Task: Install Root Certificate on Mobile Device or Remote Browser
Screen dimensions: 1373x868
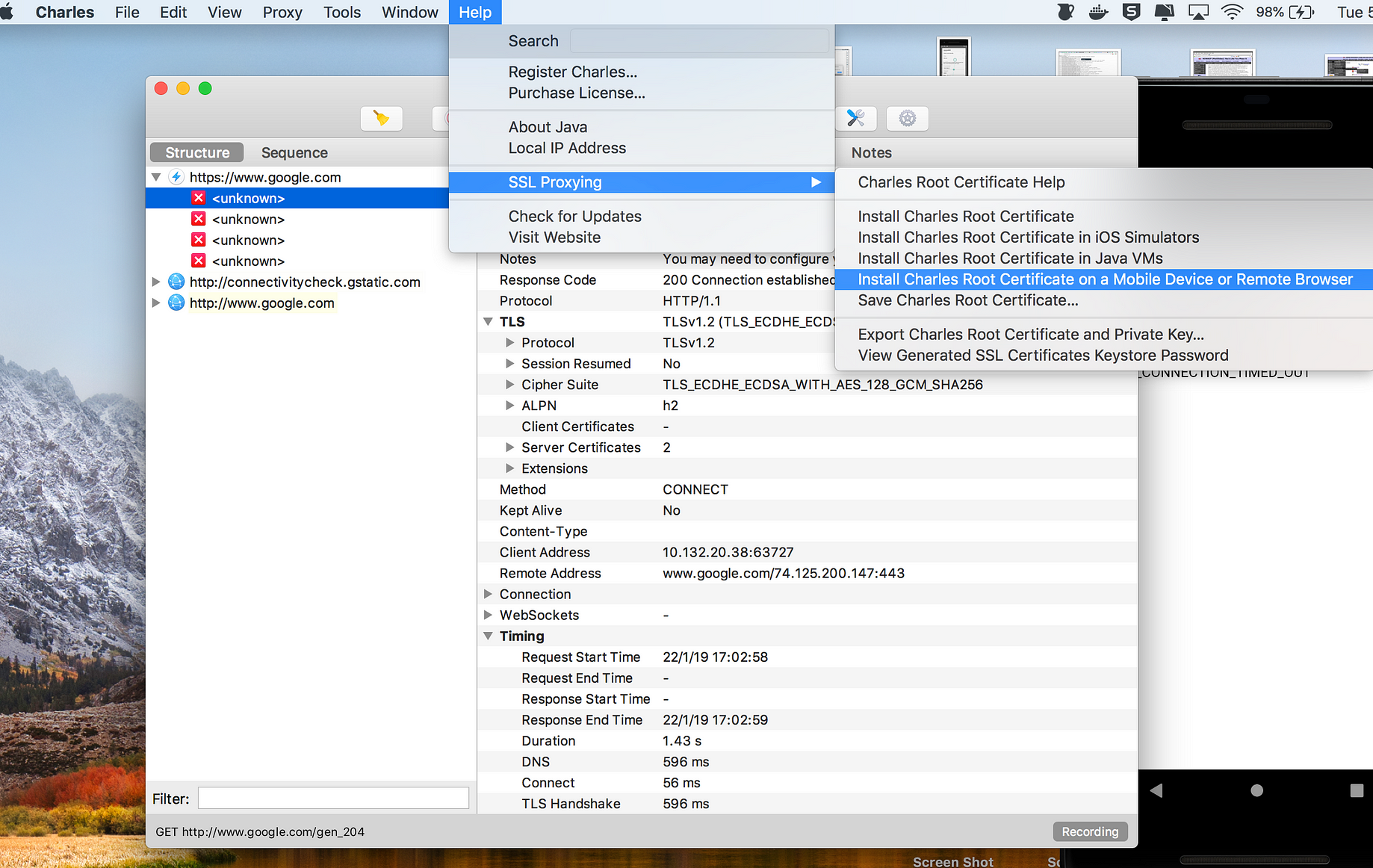Action: tap(1104, 279)
